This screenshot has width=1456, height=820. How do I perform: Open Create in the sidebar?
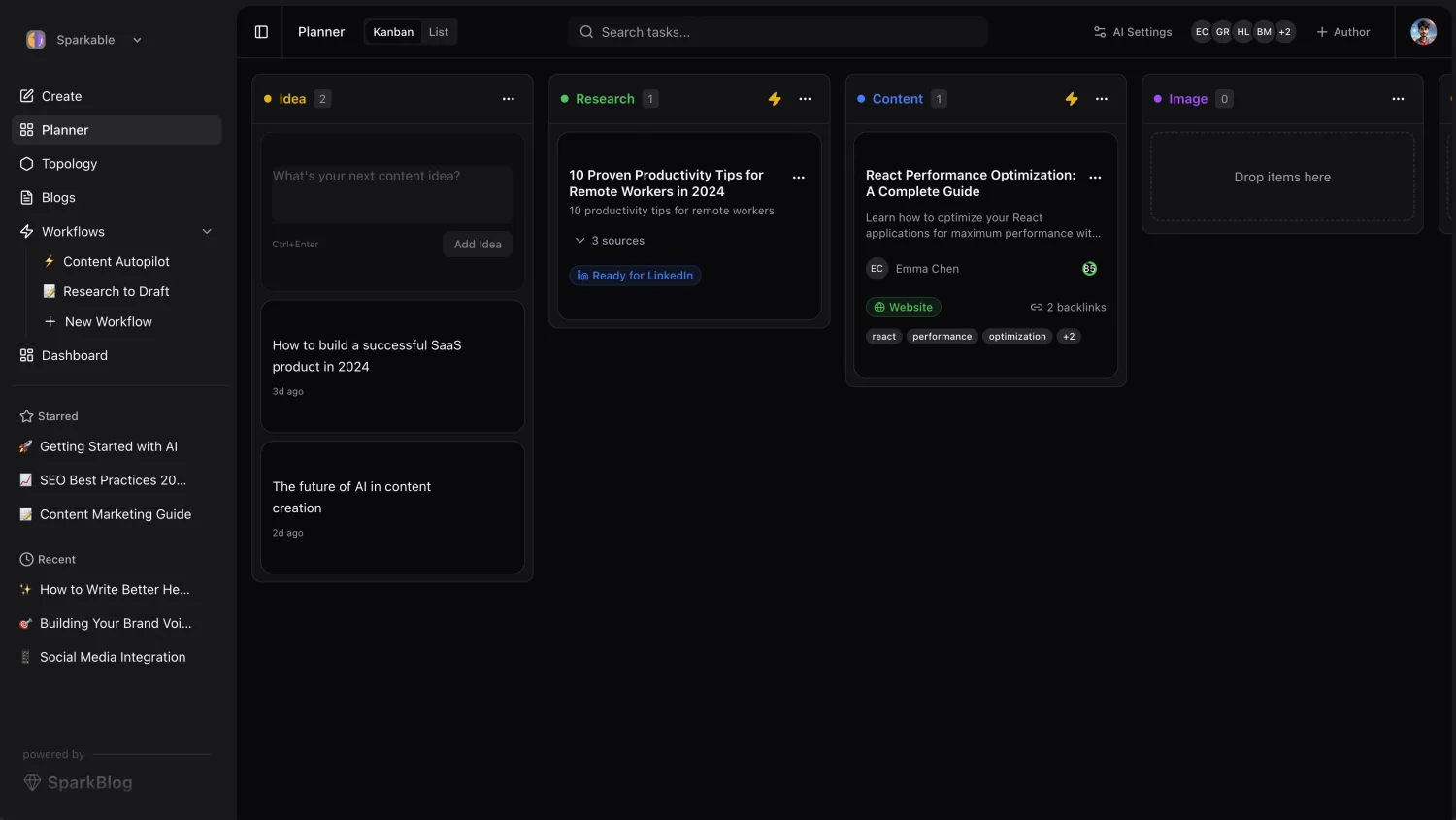(x=116, y=96)
